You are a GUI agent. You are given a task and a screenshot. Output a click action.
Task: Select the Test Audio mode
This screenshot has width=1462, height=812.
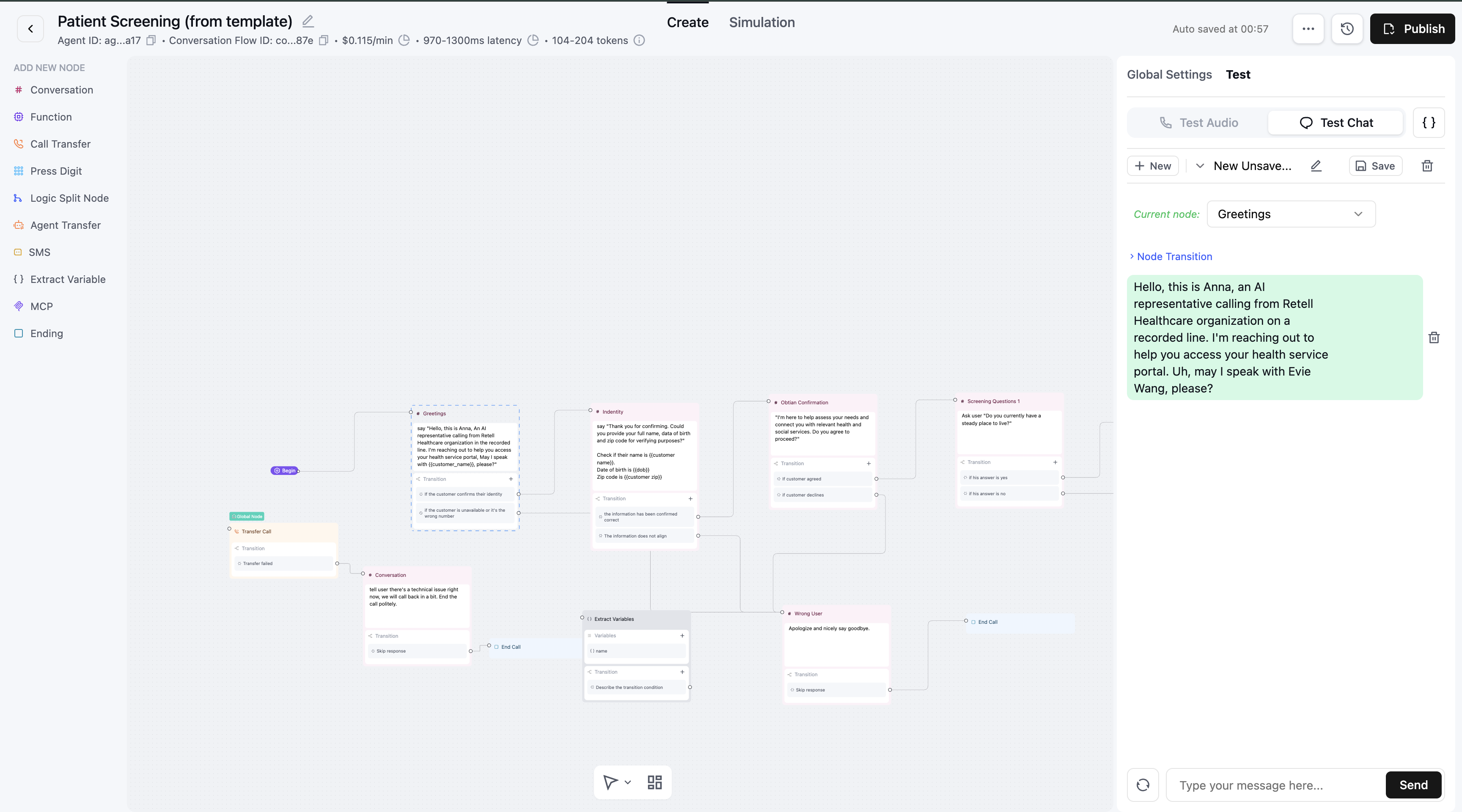click(x=1198, y=123)
